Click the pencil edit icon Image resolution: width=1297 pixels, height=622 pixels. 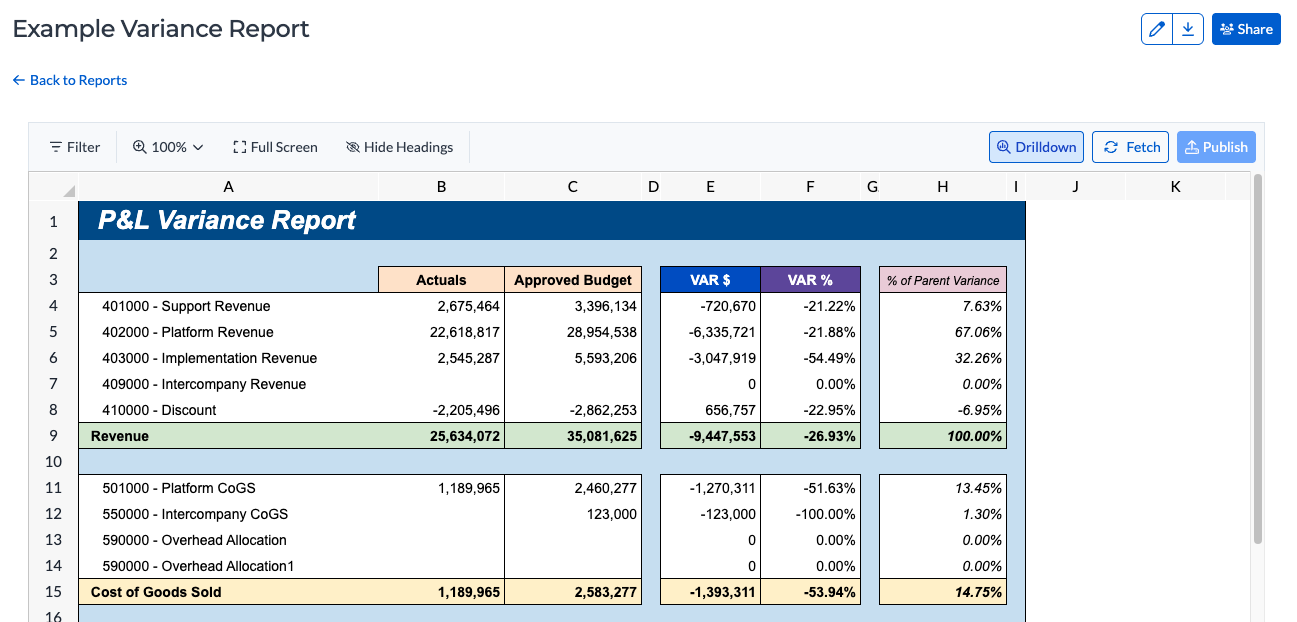pos(1157,29)
